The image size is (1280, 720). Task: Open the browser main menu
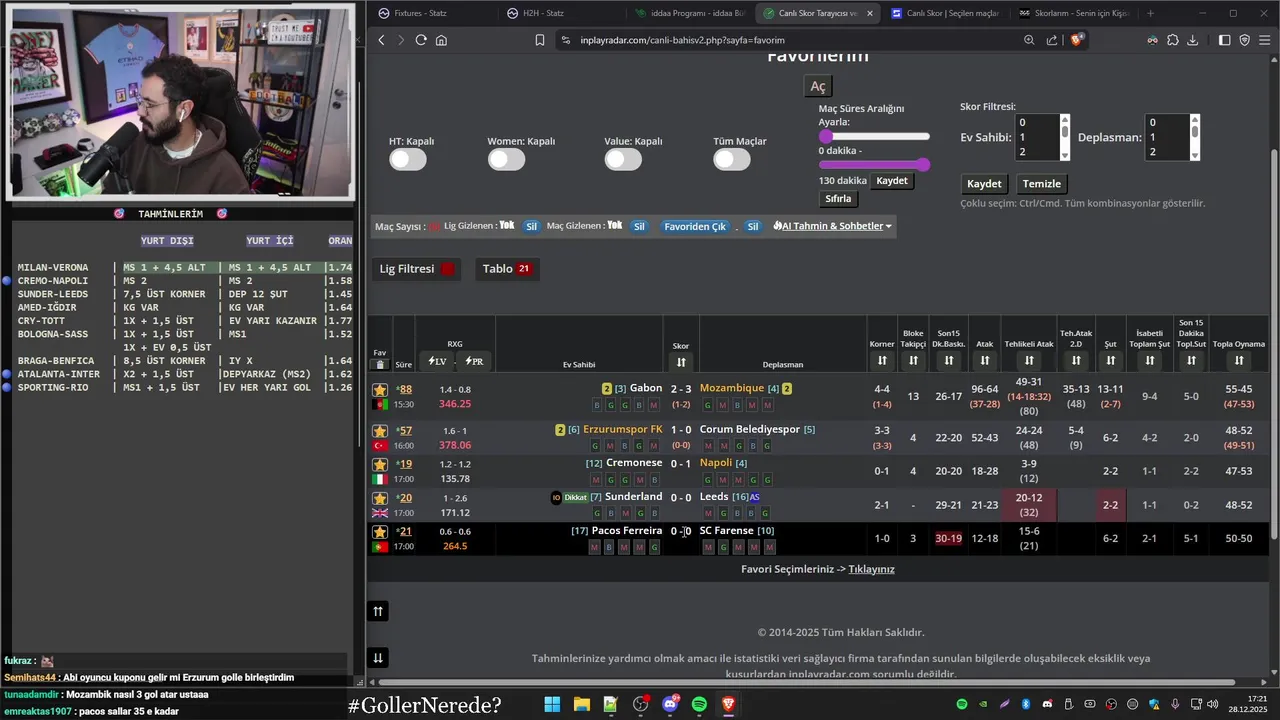(1265, 40)
